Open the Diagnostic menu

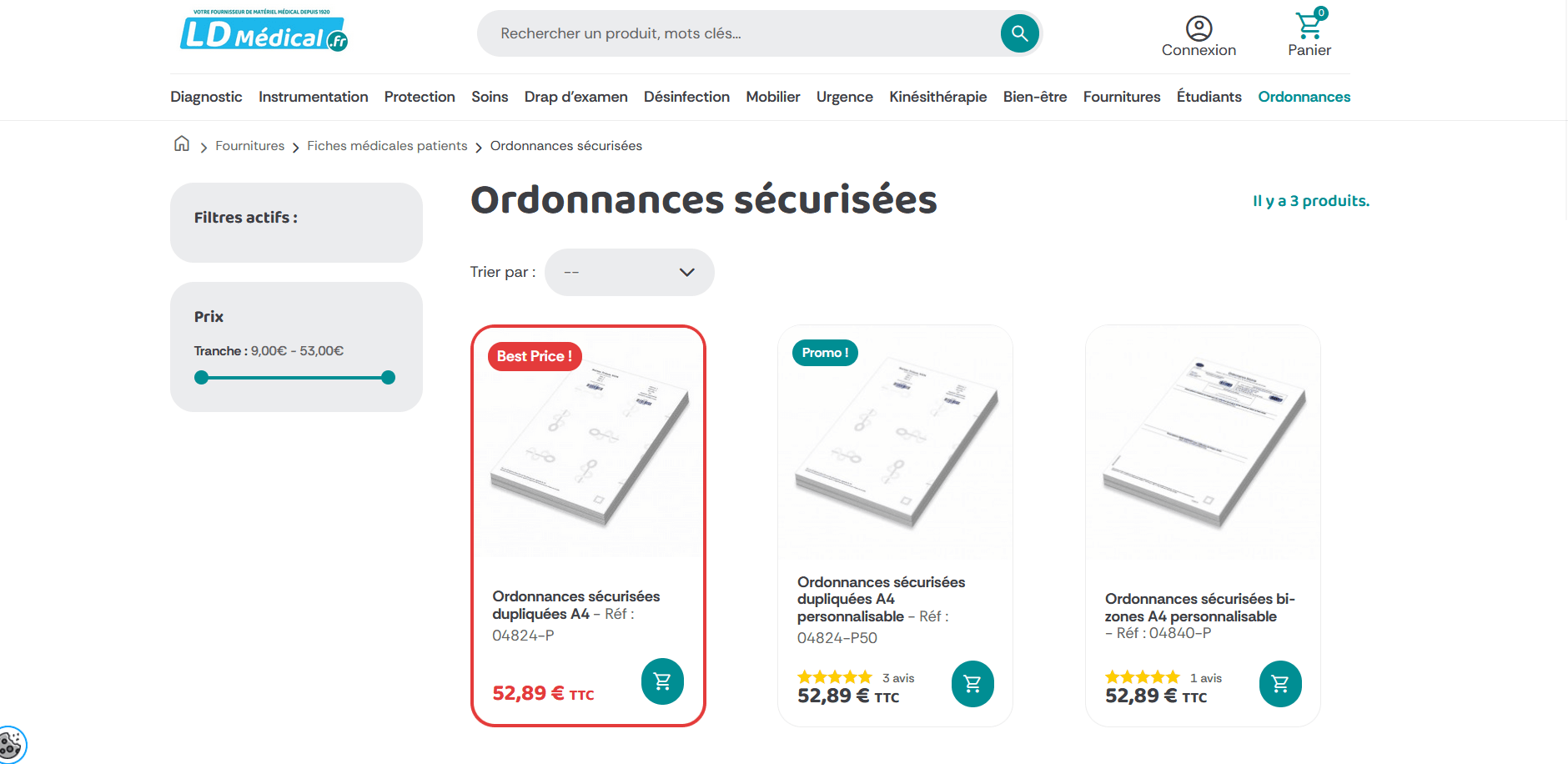click(206, 97)
